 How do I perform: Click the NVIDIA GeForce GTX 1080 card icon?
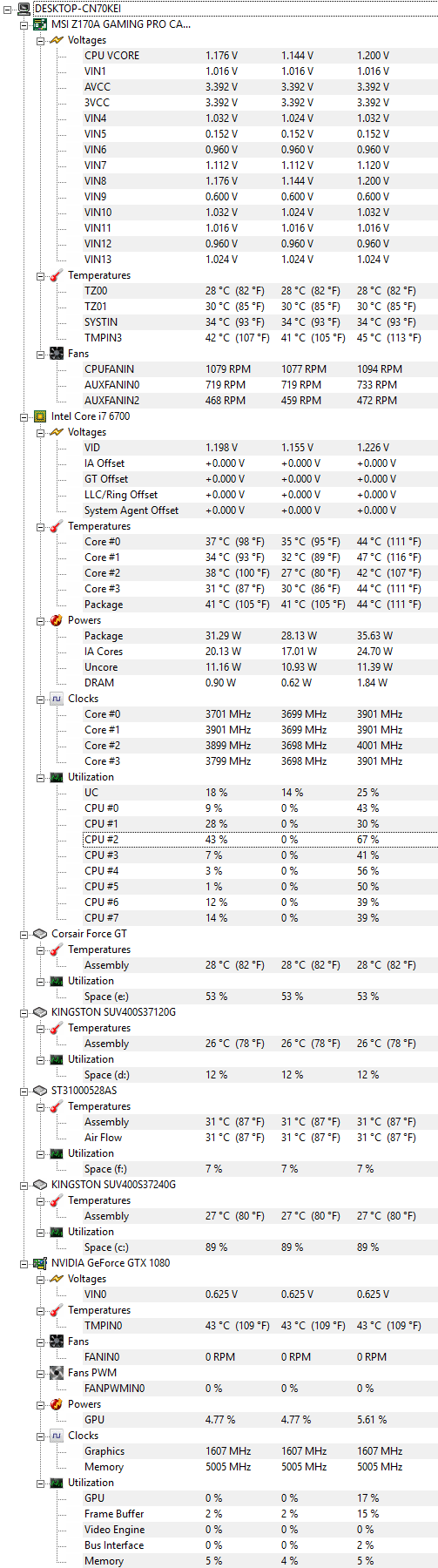click(x=40, y=1263)
